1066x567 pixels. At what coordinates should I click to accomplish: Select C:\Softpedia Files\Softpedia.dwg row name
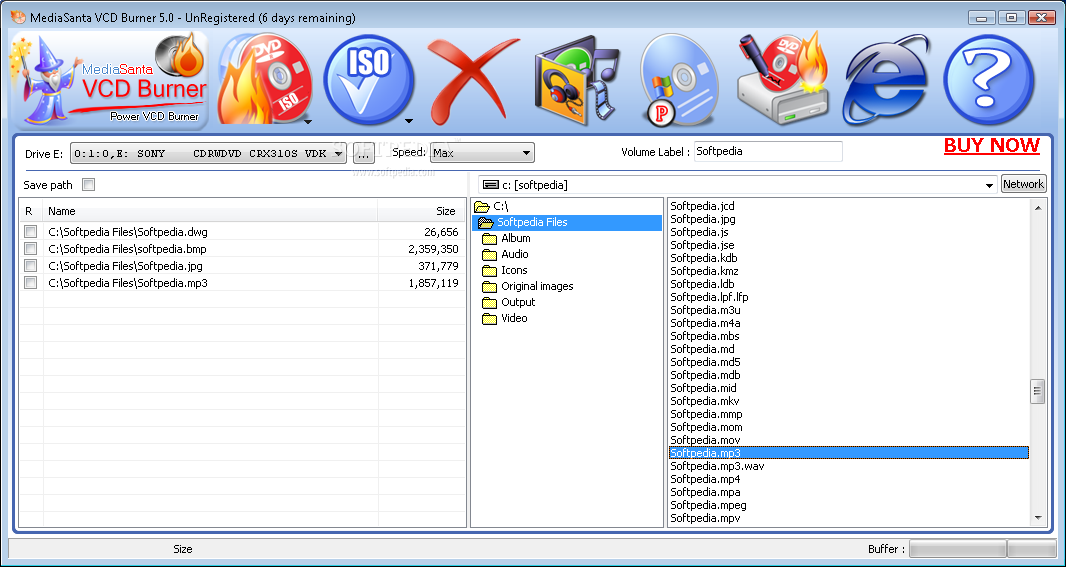[128, 232]
